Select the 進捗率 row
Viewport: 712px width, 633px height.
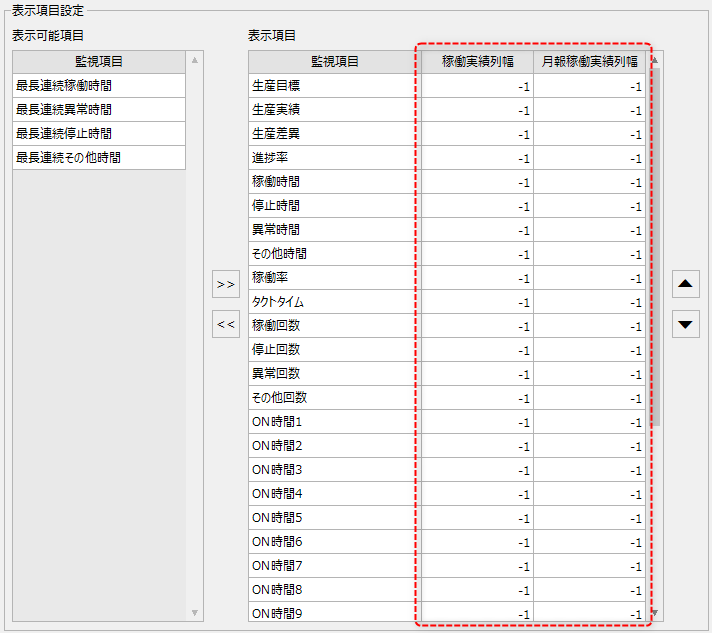coord(447,158)
